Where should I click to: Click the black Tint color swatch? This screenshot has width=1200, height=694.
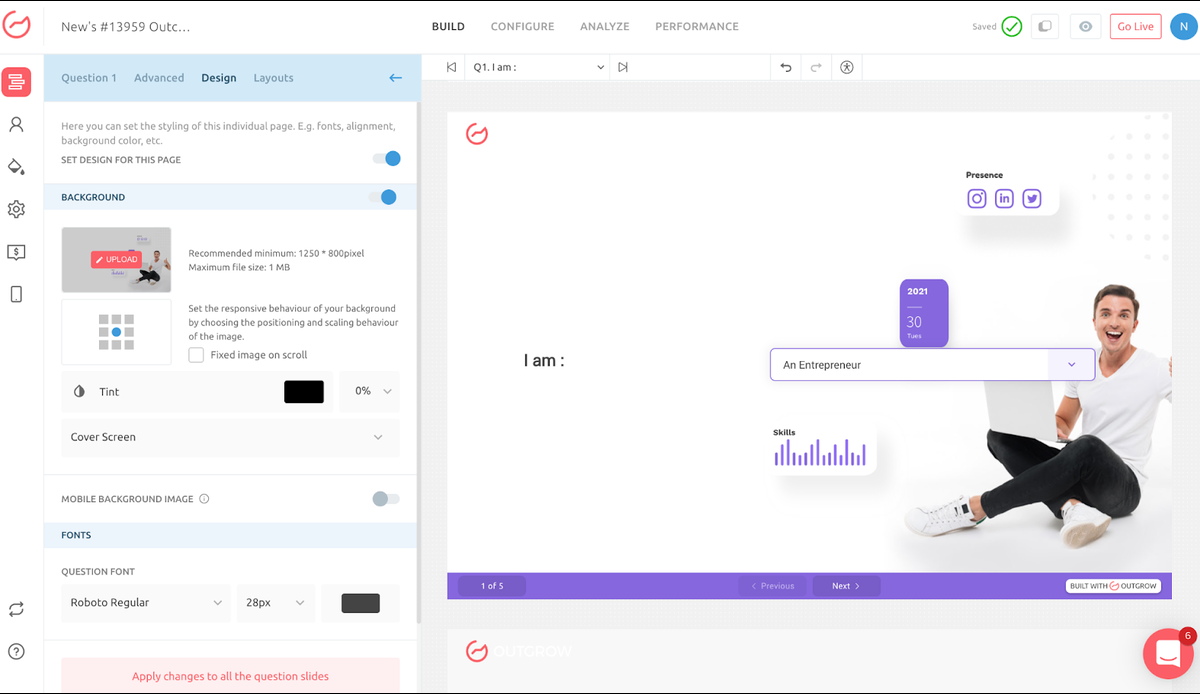pyautogui.click(x=304, y=392)
